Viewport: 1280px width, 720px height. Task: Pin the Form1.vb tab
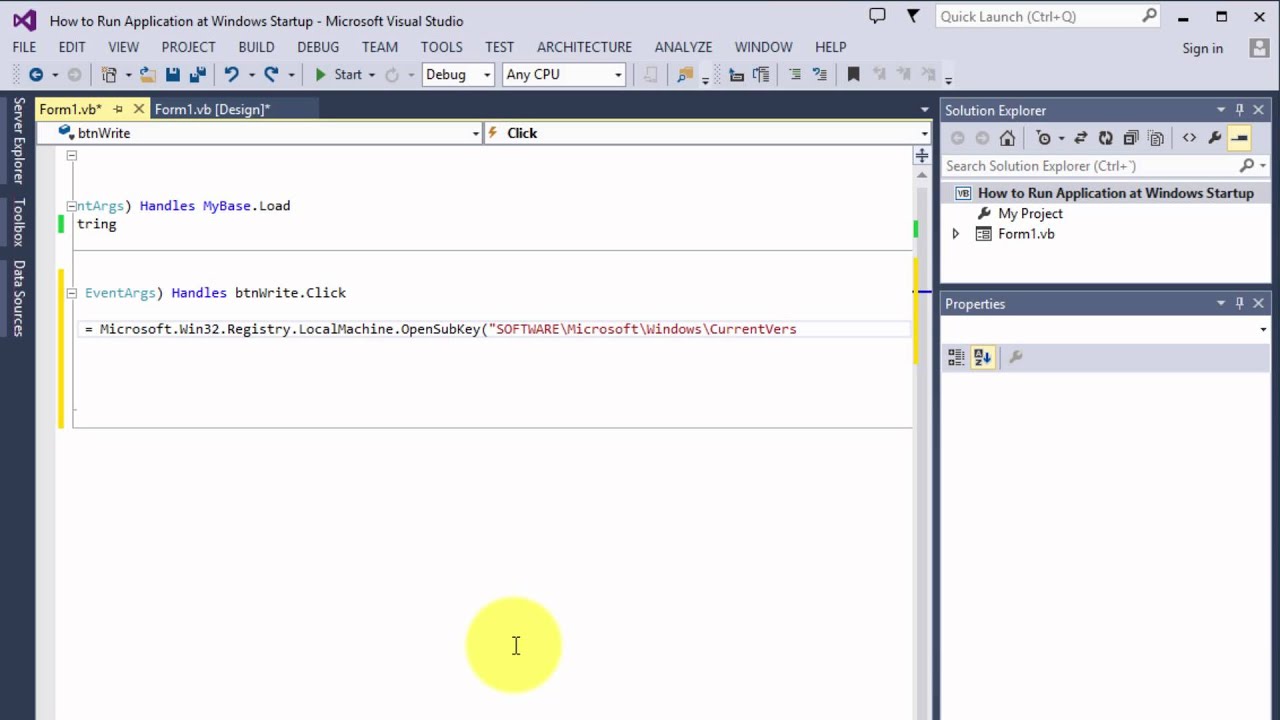117,109
